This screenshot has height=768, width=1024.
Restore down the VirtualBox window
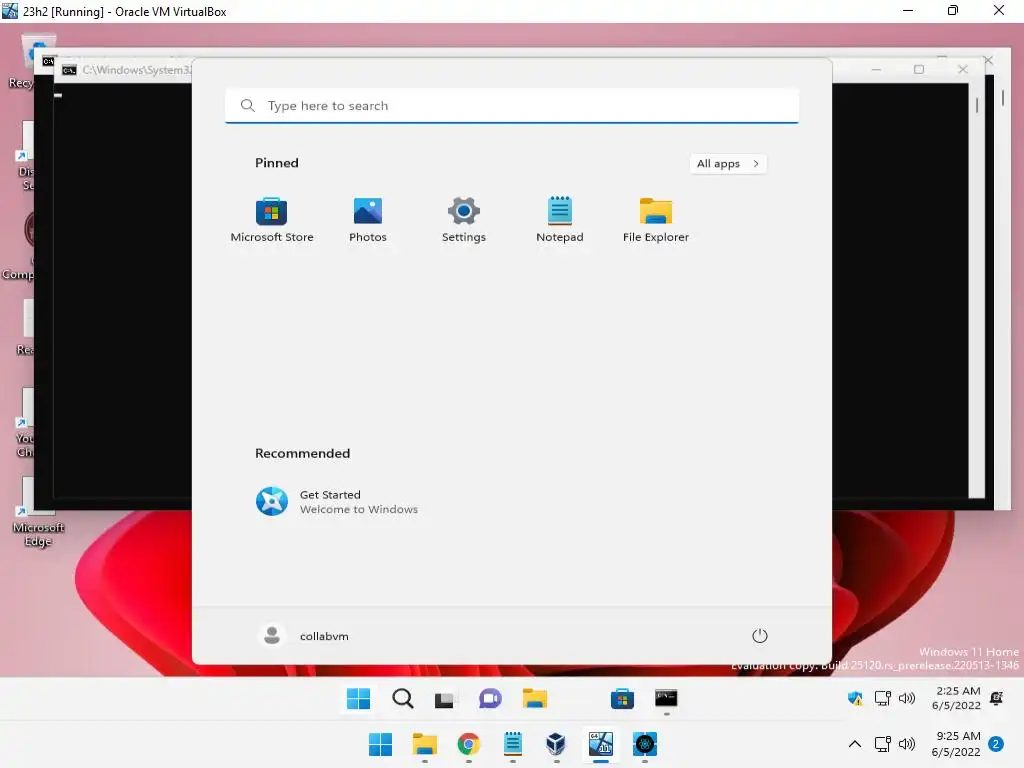(x=953, y=10)
